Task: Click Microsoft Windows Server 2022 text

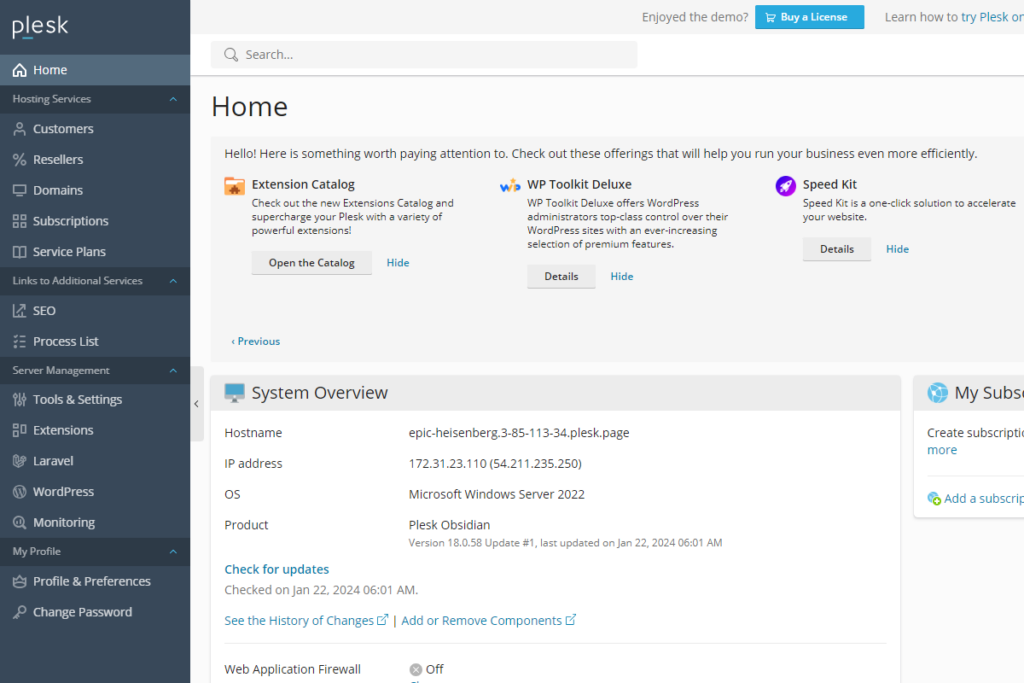Action: coord(496,494)
